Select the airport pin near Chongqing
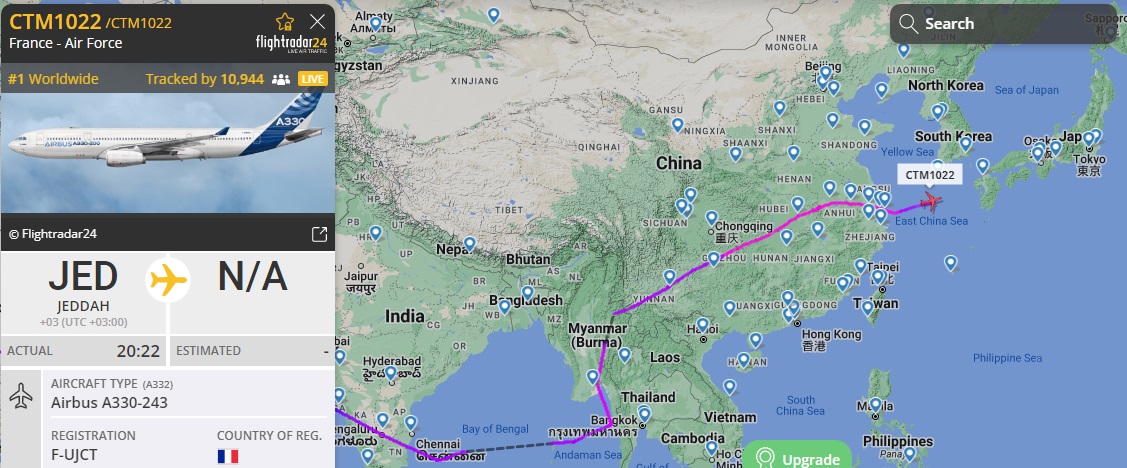The height and width of the screenshot is (468, 1127). click(712, 218)
